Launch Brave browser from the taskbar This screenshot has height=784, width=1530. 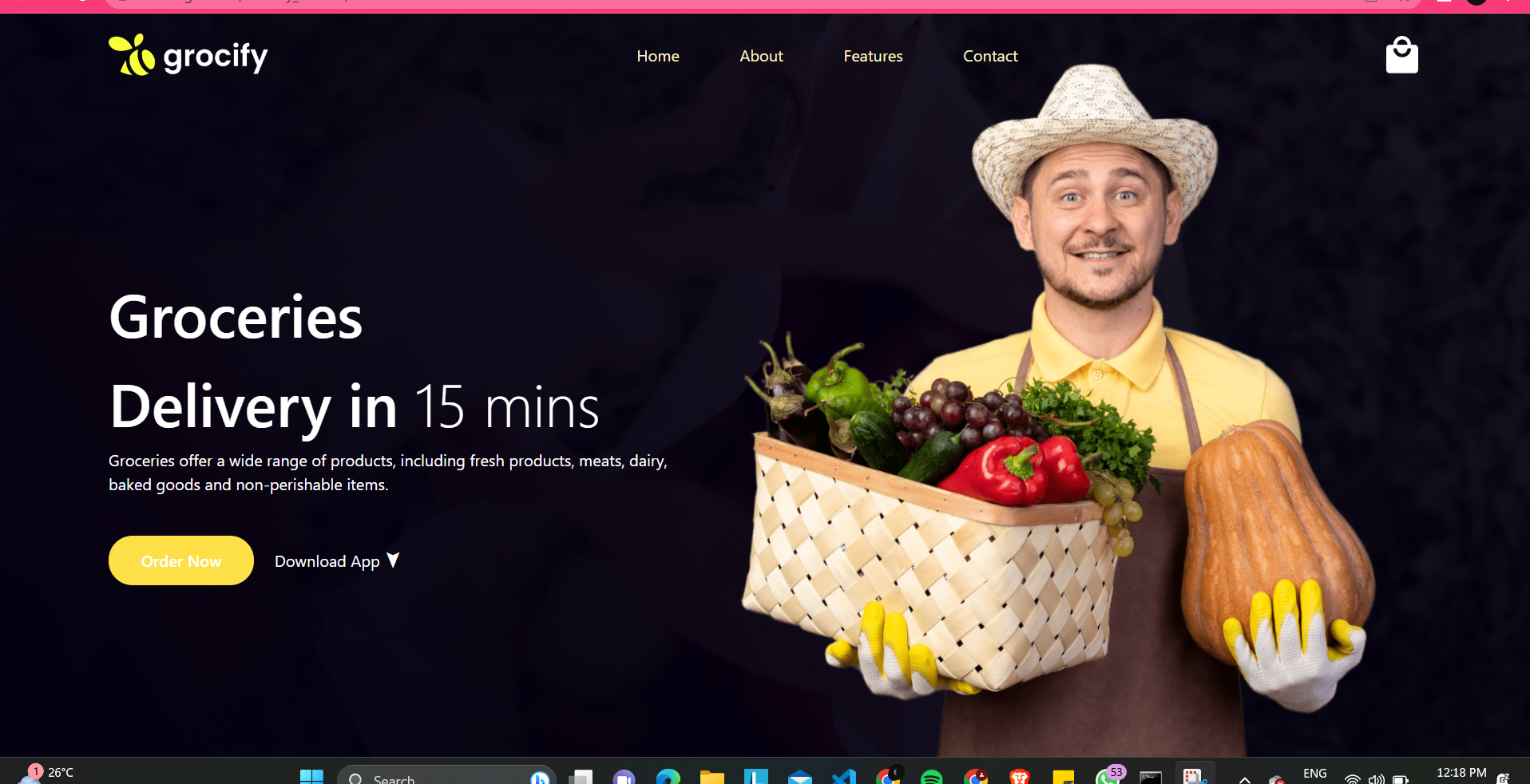tap(1019, 778)
